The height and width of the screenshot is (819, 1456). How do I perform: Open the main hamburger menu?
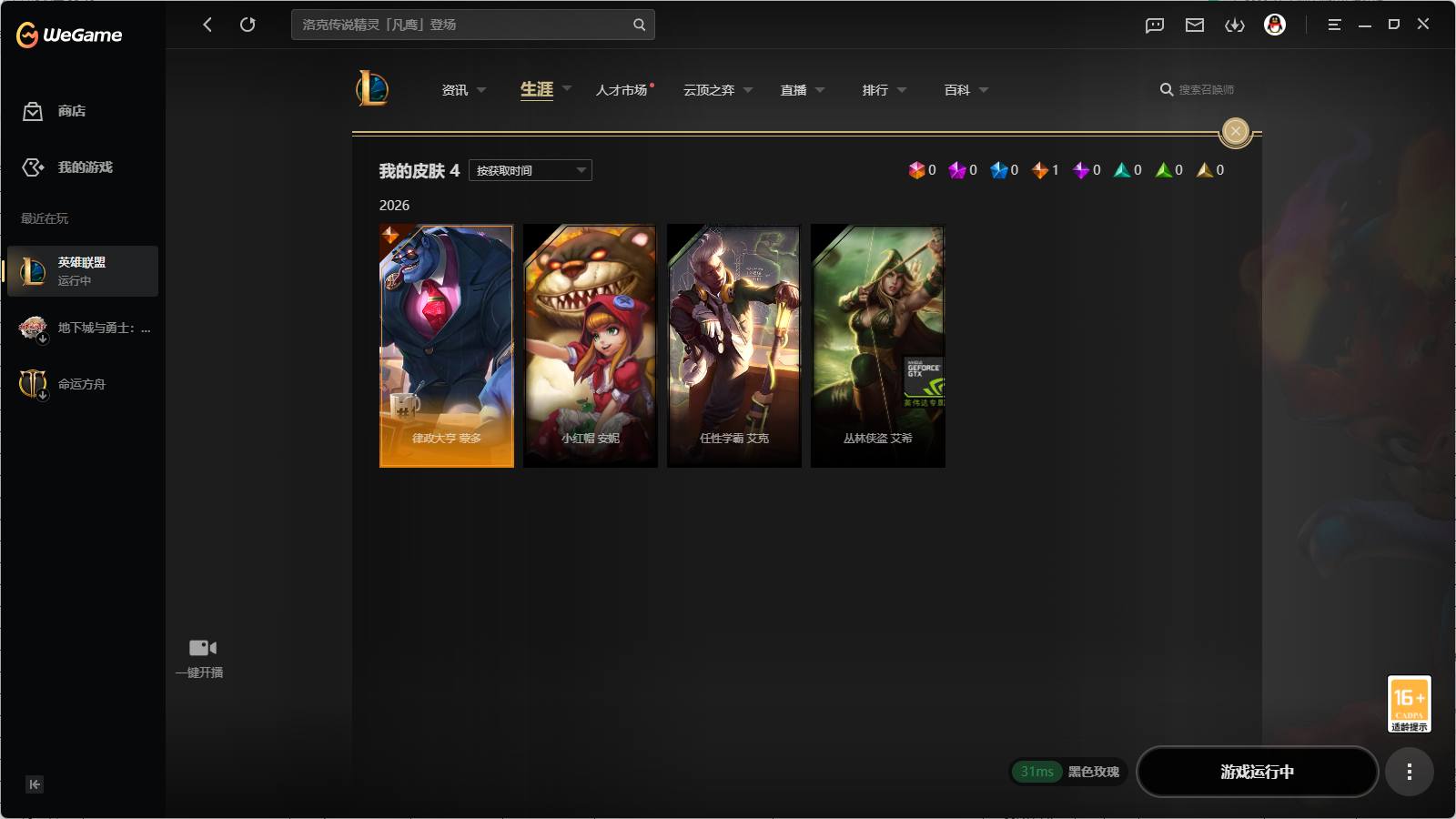pos(1334,25)
